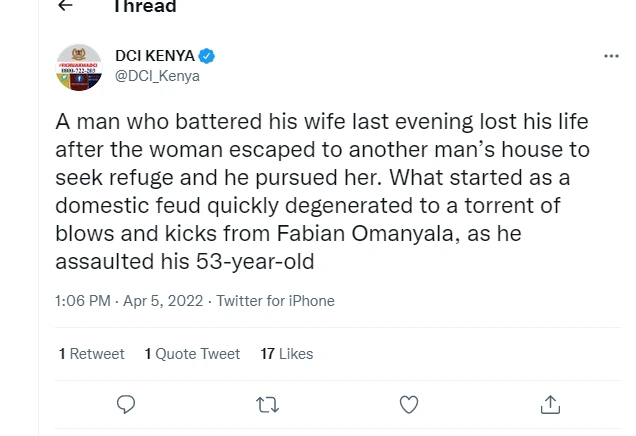Open DCI Kenya profile picture
The width and height of the screenshot is (636, 436).
(x=78, y=68)
